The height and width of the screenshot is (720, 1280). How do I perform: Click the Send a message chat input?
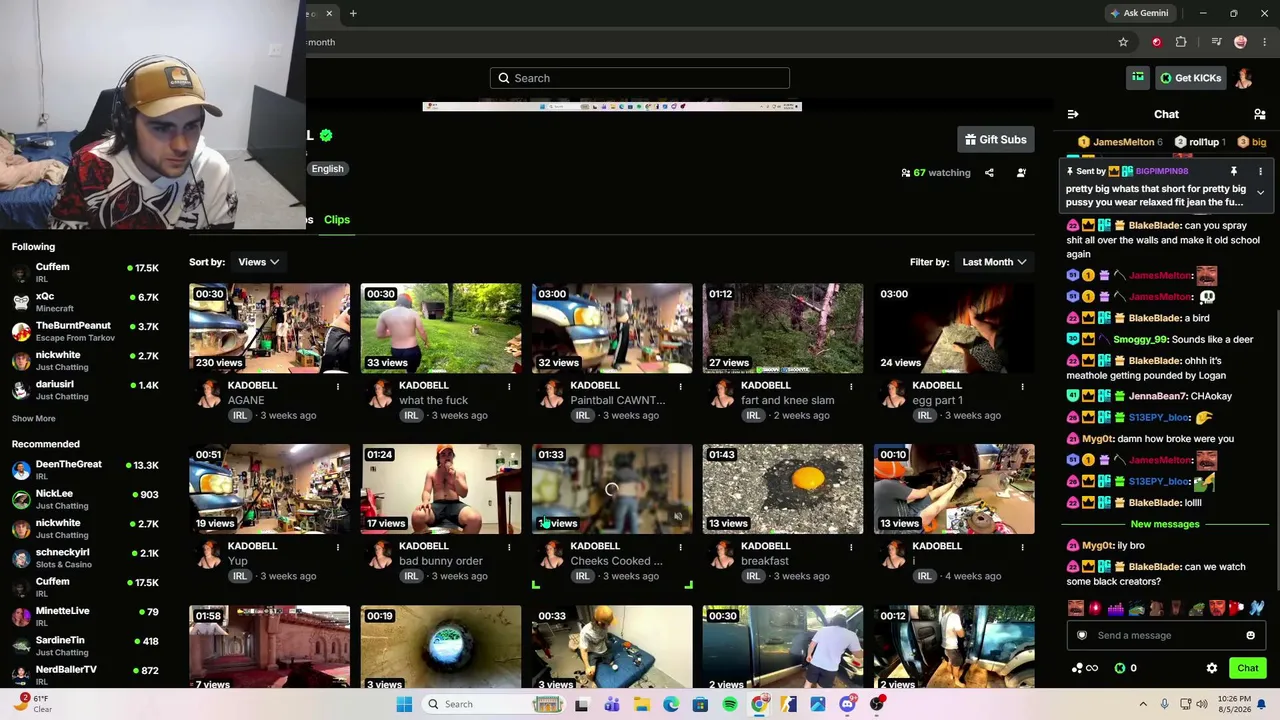[x=1166, y=635]
